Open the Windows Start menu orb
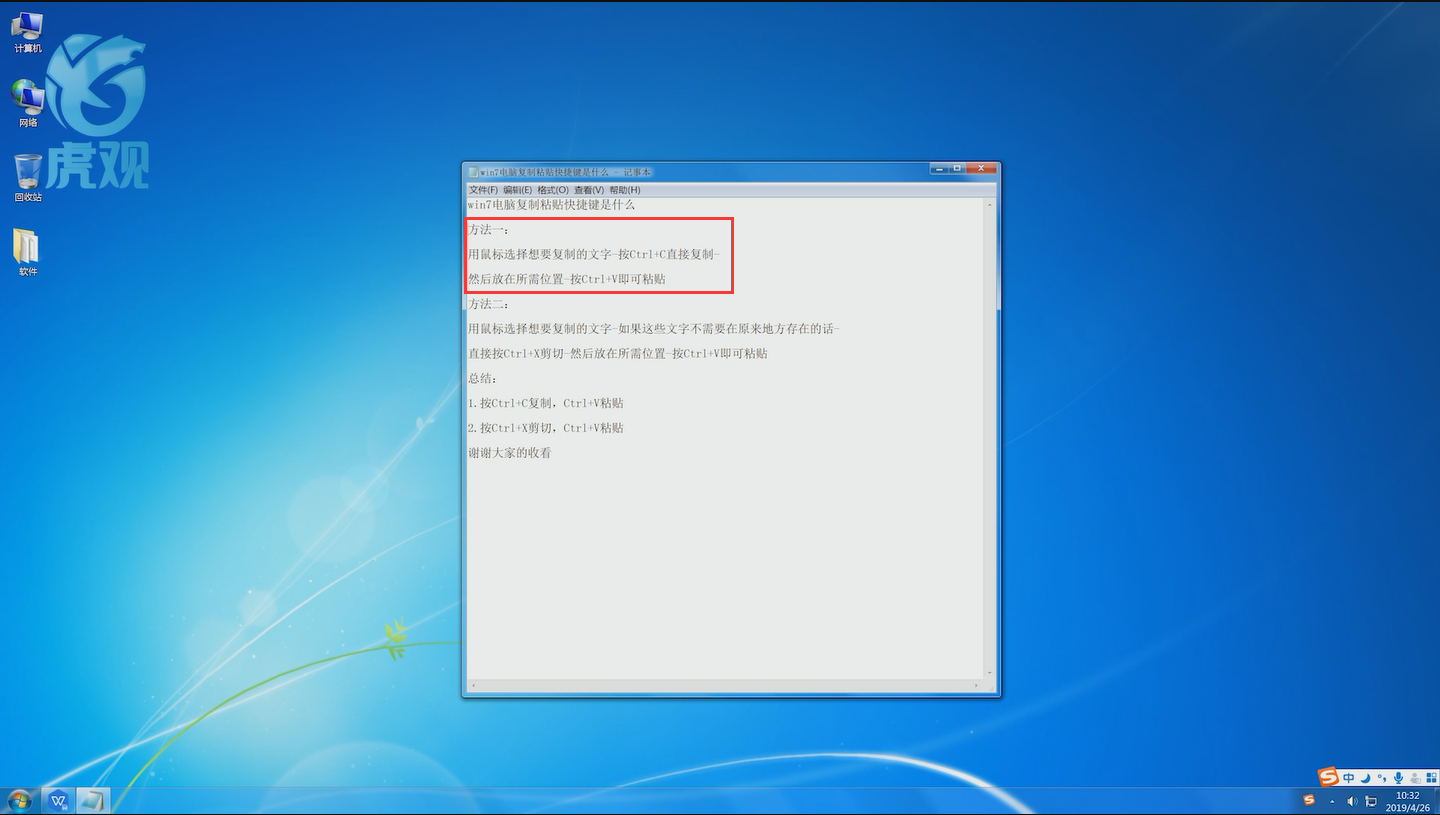This screenshot has height=815, width=1440. pyautogui.click(x=19, y=800)
